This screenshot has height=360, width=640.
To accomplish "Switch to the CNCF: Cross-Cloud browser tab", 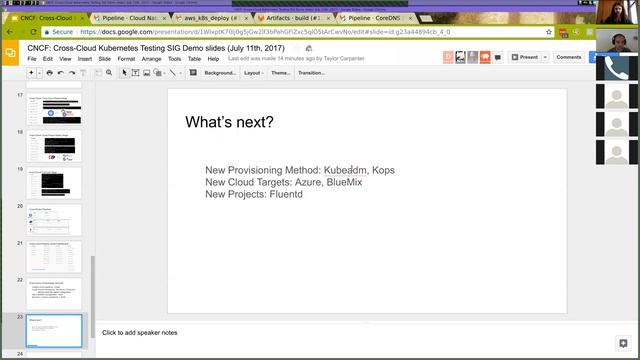I will pos(47,18).
